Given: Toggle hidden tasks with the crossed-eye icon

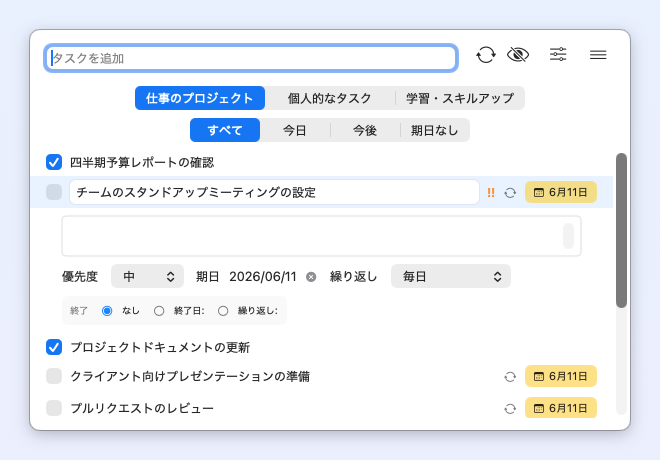Looking at the screenshot, I should (518, 55).
